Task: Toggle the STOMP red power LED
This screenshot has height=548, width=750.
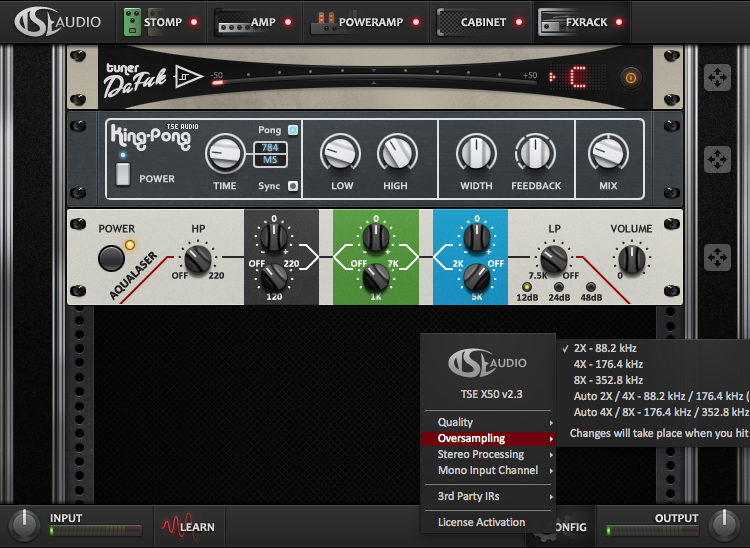Action: [194, 22]
